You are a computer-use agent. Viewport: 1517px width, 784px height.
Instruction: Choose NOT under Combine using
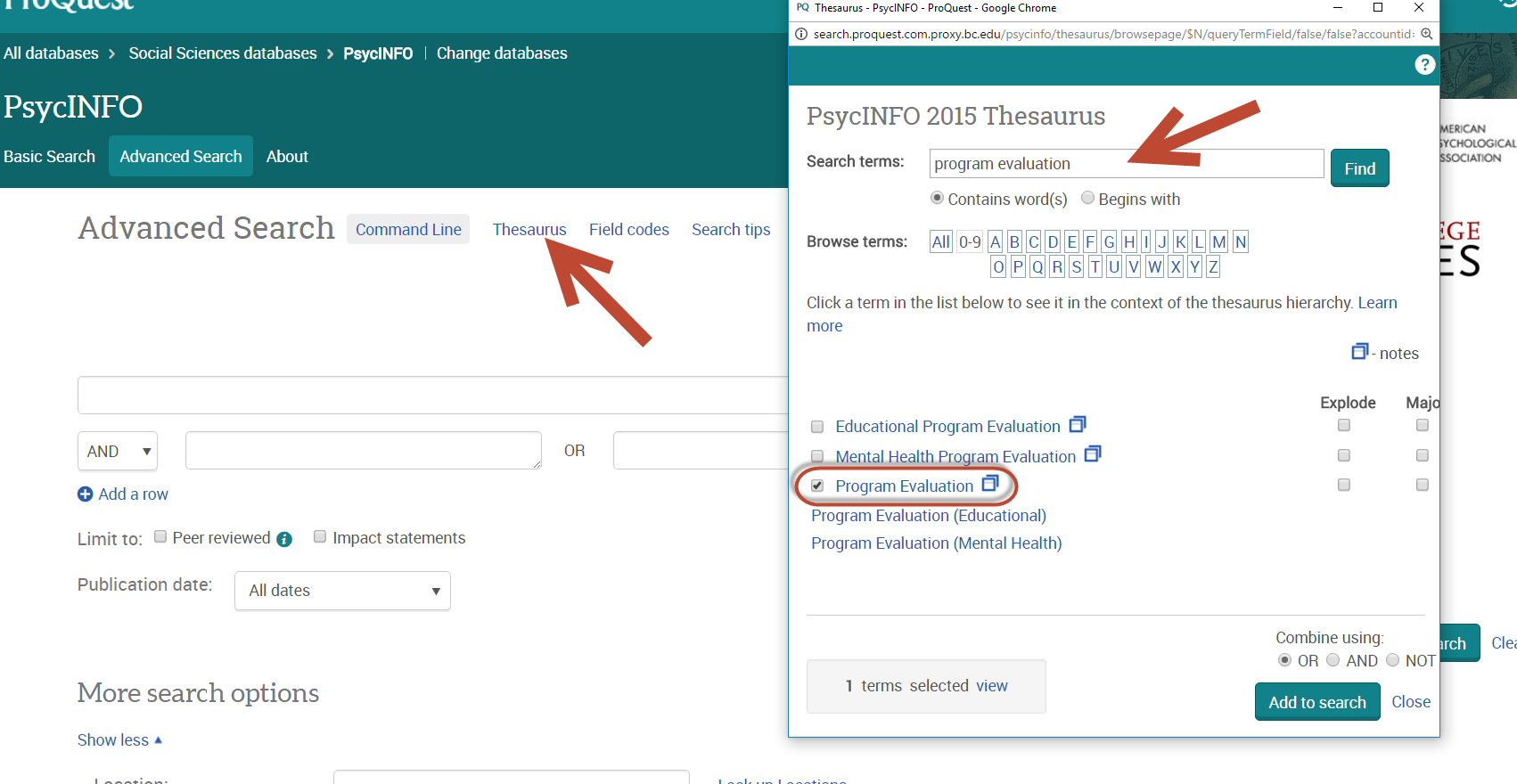(x=1392, y=660)
